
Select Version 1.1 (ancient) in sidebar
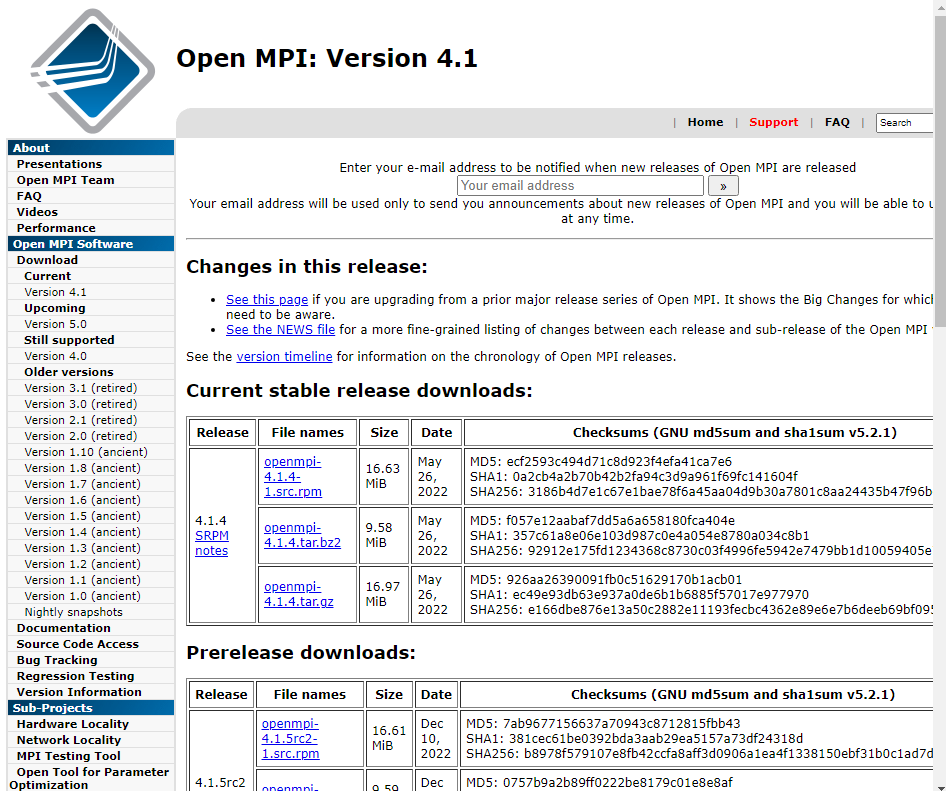pos(82,580)
